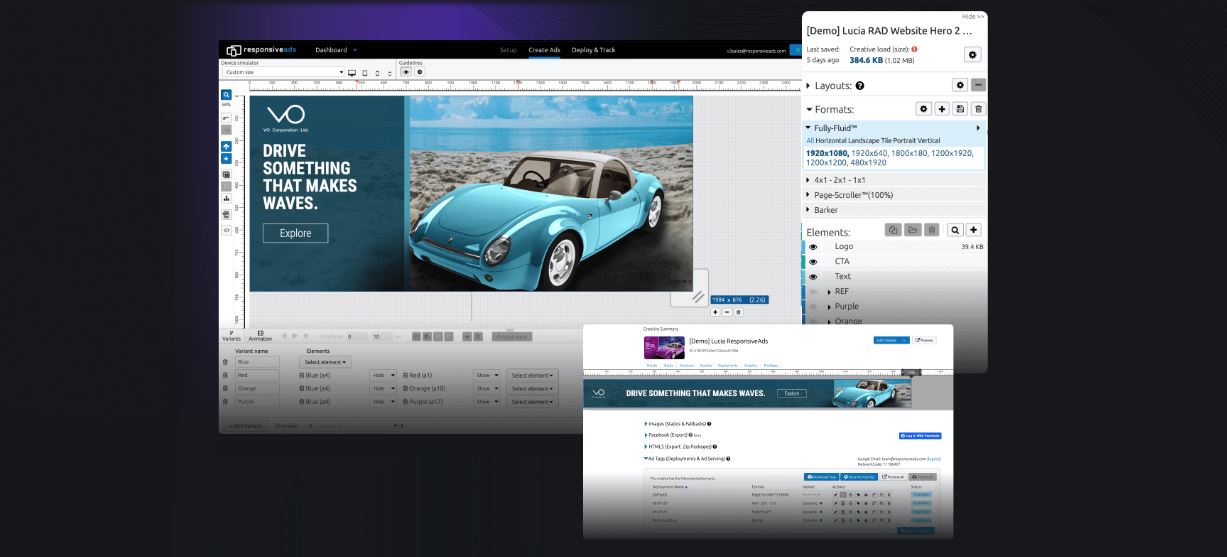Select the phone device simulator icon
Screen dimensions: 1227x557
pos(377,73)
